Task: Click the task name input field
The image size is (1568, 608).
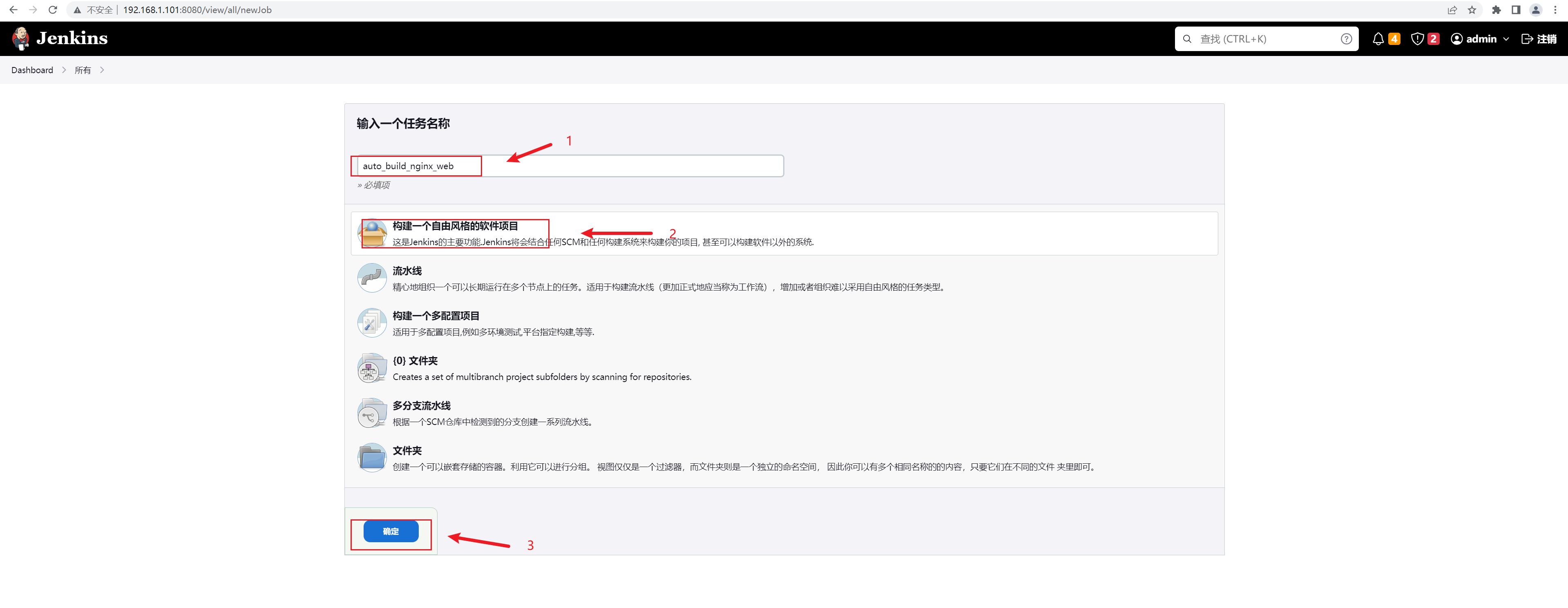Action: coord(570,166)
